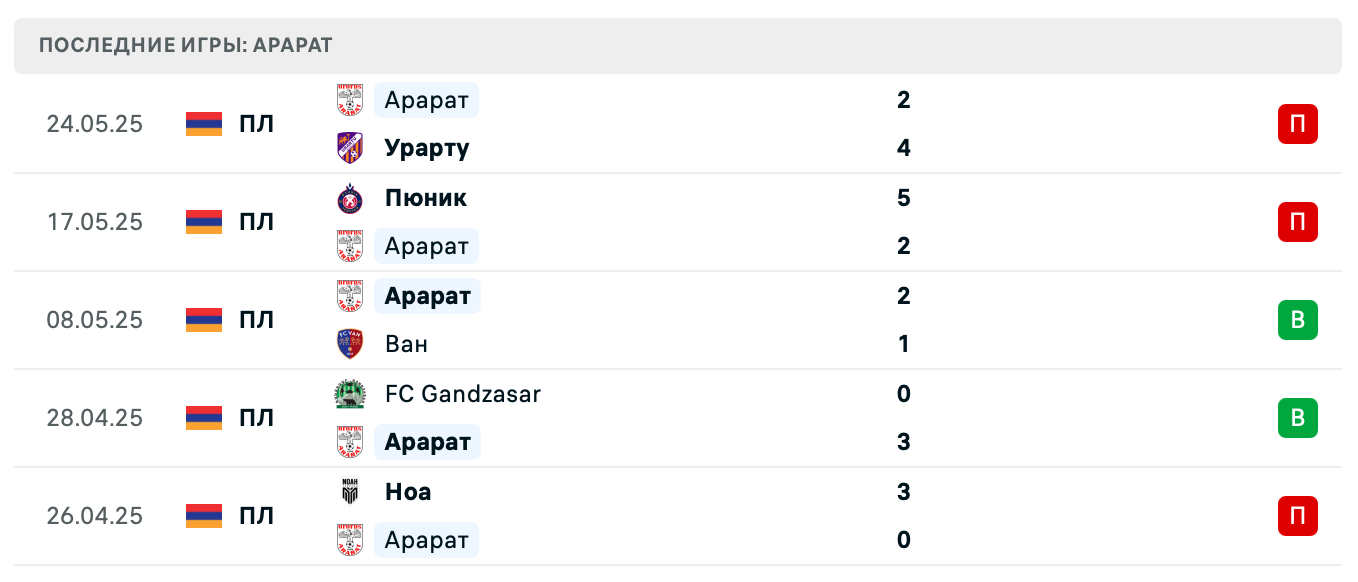Select the ПОСЛЕДНИЕ ИГРЫ: АРАРАТ header
The image size is (1358, 582).
pyautogui.click(x=184, y=45)
